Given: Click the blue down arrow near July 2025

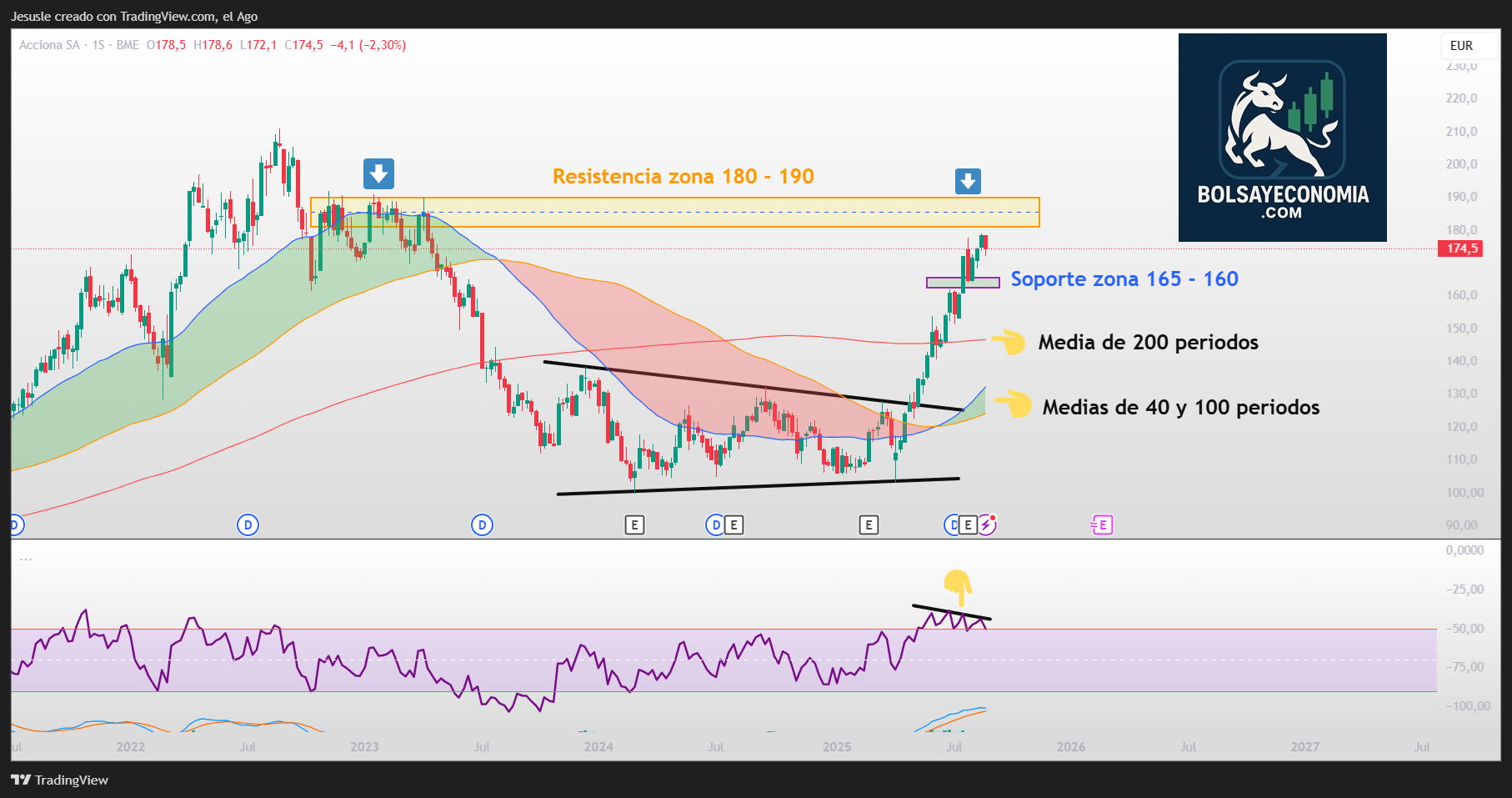Looking at the screenshot, I should [x=968, y=181].
